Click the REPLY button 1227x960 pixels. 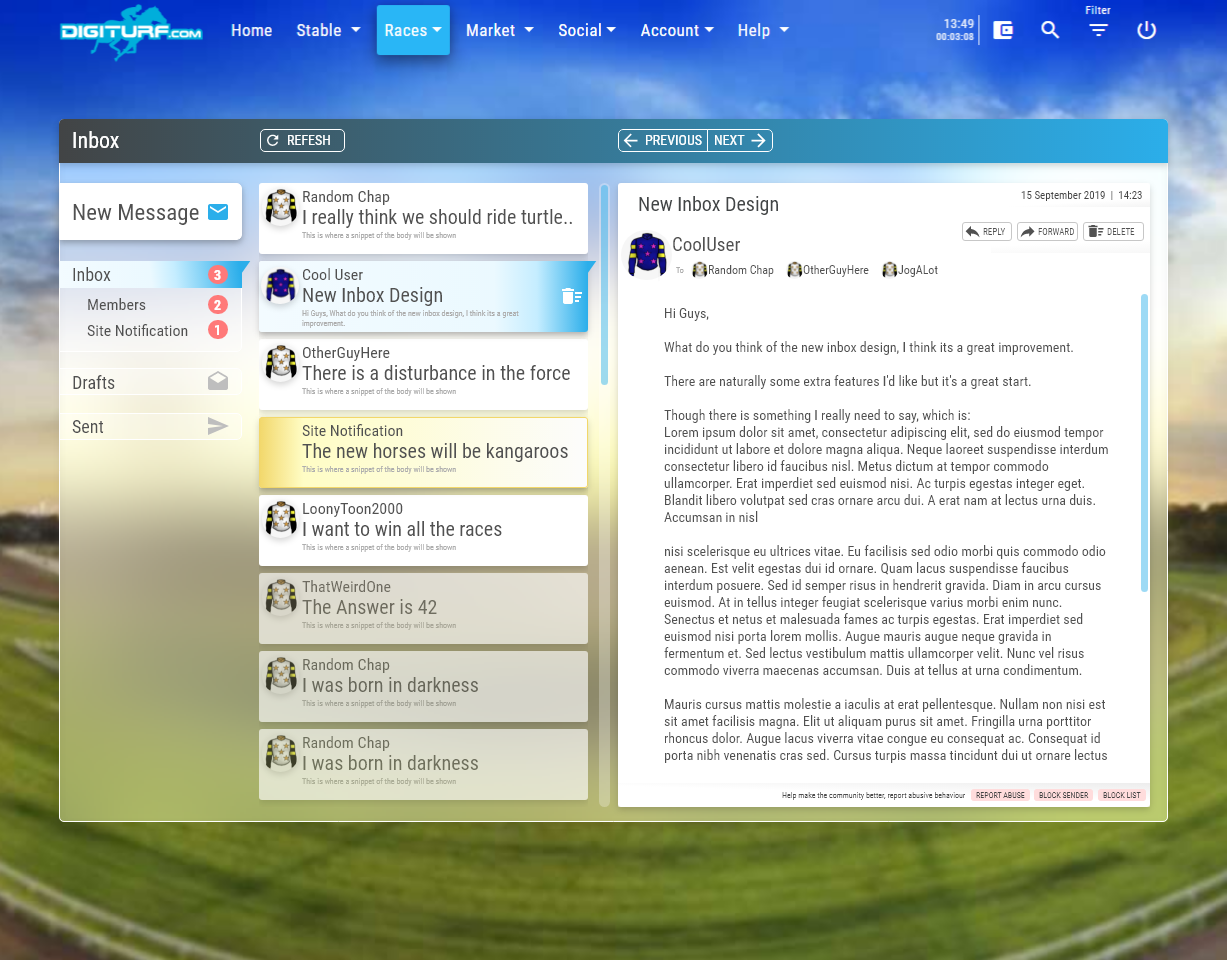(987, 231)
